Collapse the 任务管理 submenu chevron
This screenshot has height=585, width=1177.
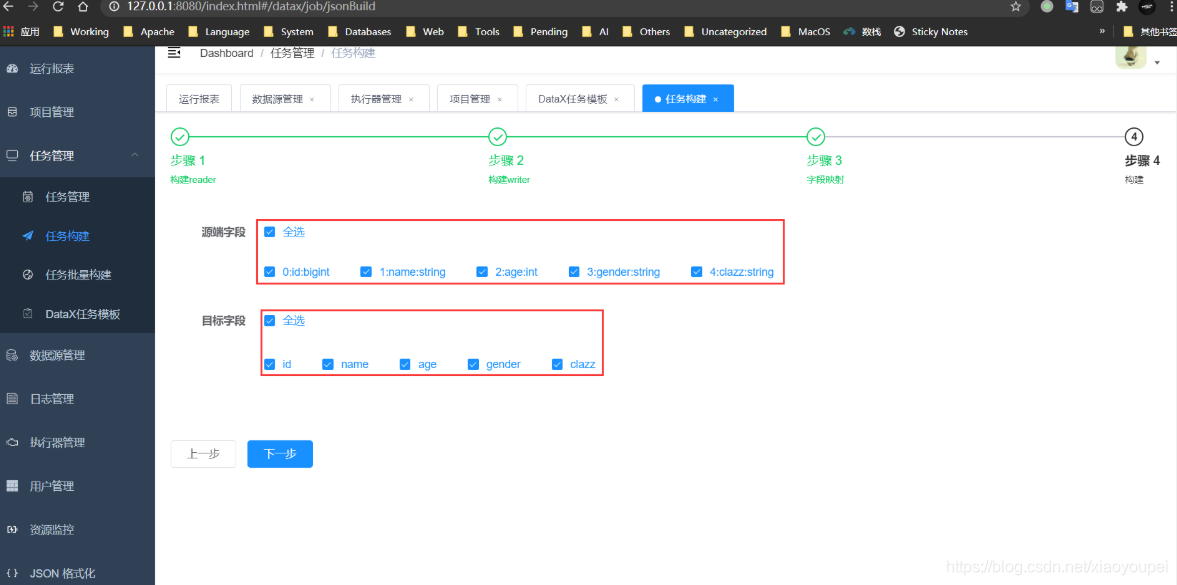(134, 155)
